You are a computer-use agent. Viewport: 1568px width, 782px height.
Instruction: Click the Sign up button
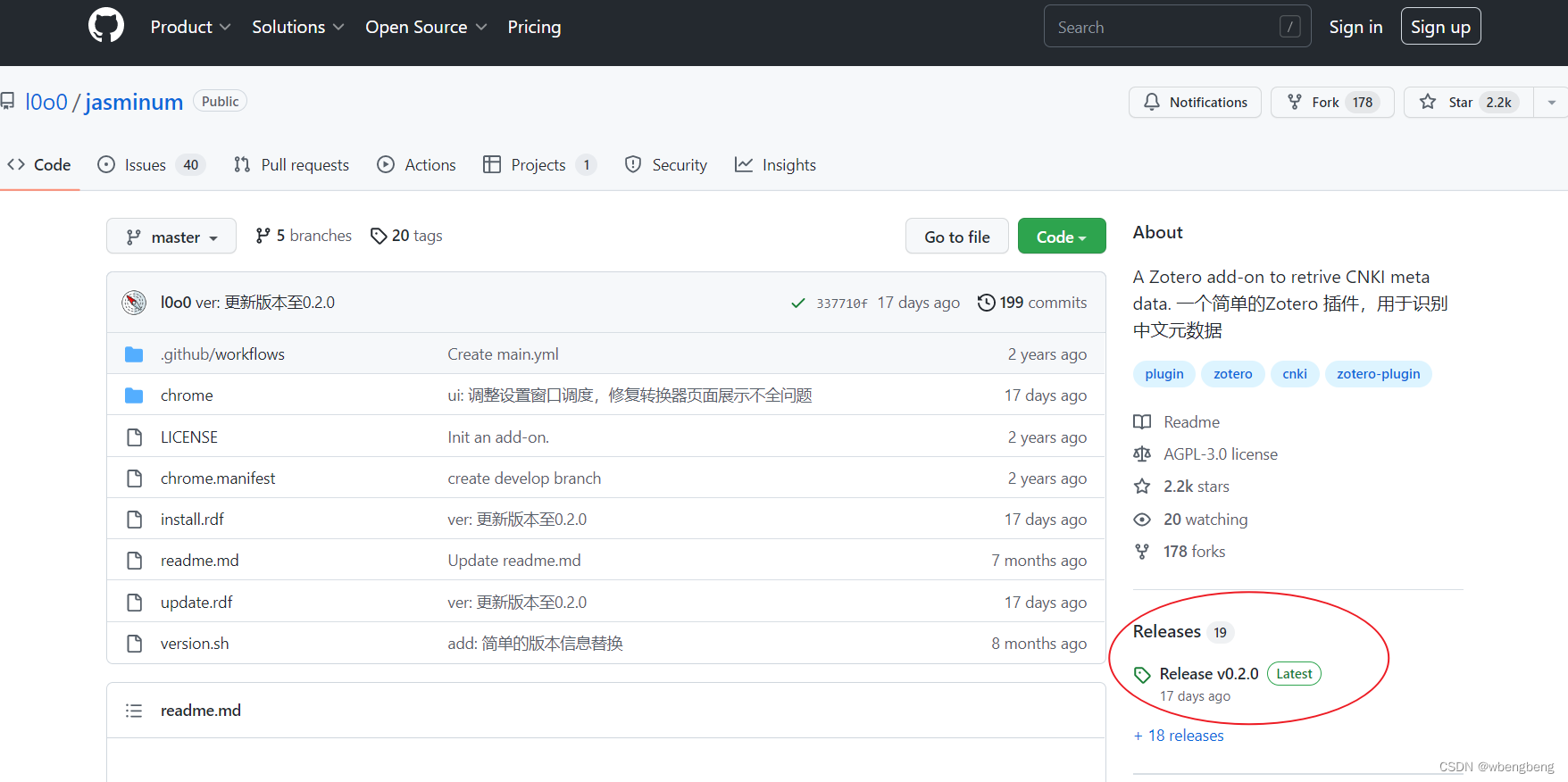click(x=1440, y=27)
